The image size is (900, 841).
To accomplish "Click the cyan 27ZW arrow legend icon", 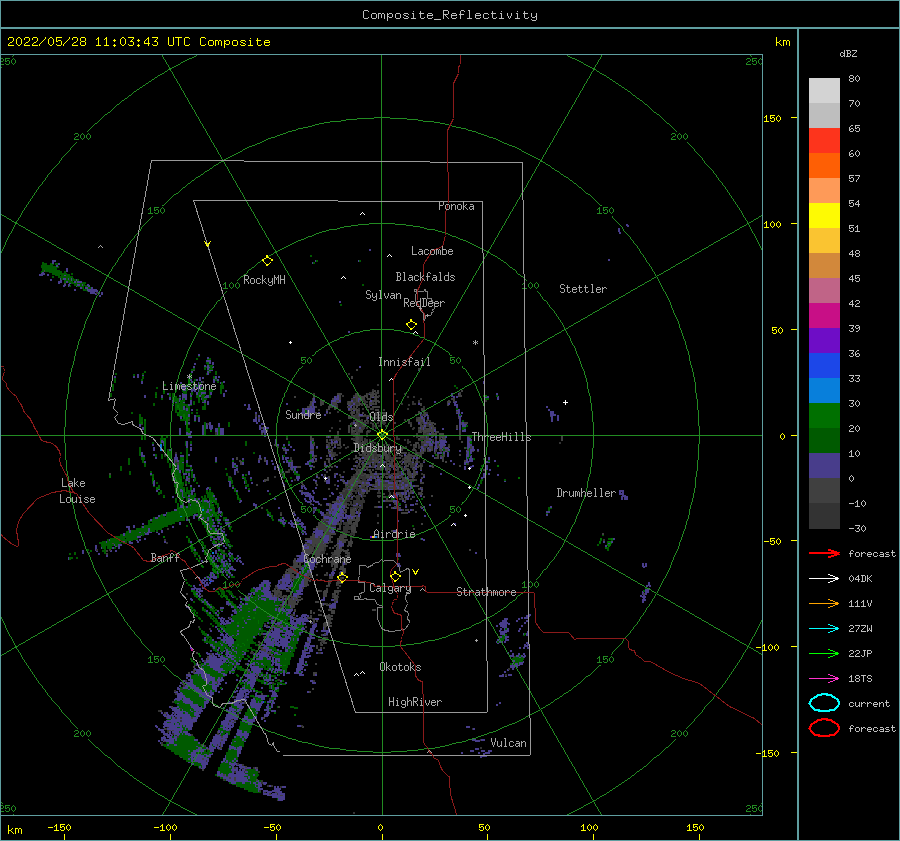I will pos(824,629).
